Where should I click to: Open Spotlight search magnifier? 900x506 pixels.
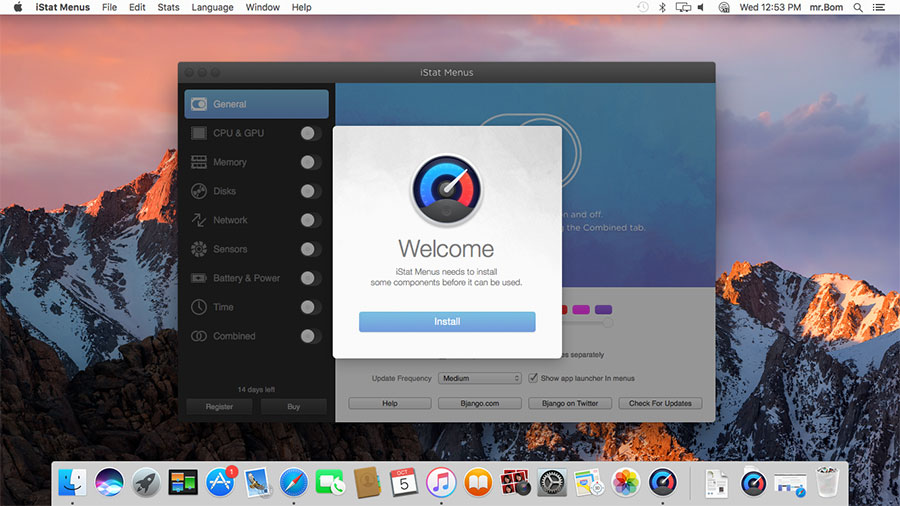[x=858, y=7]
